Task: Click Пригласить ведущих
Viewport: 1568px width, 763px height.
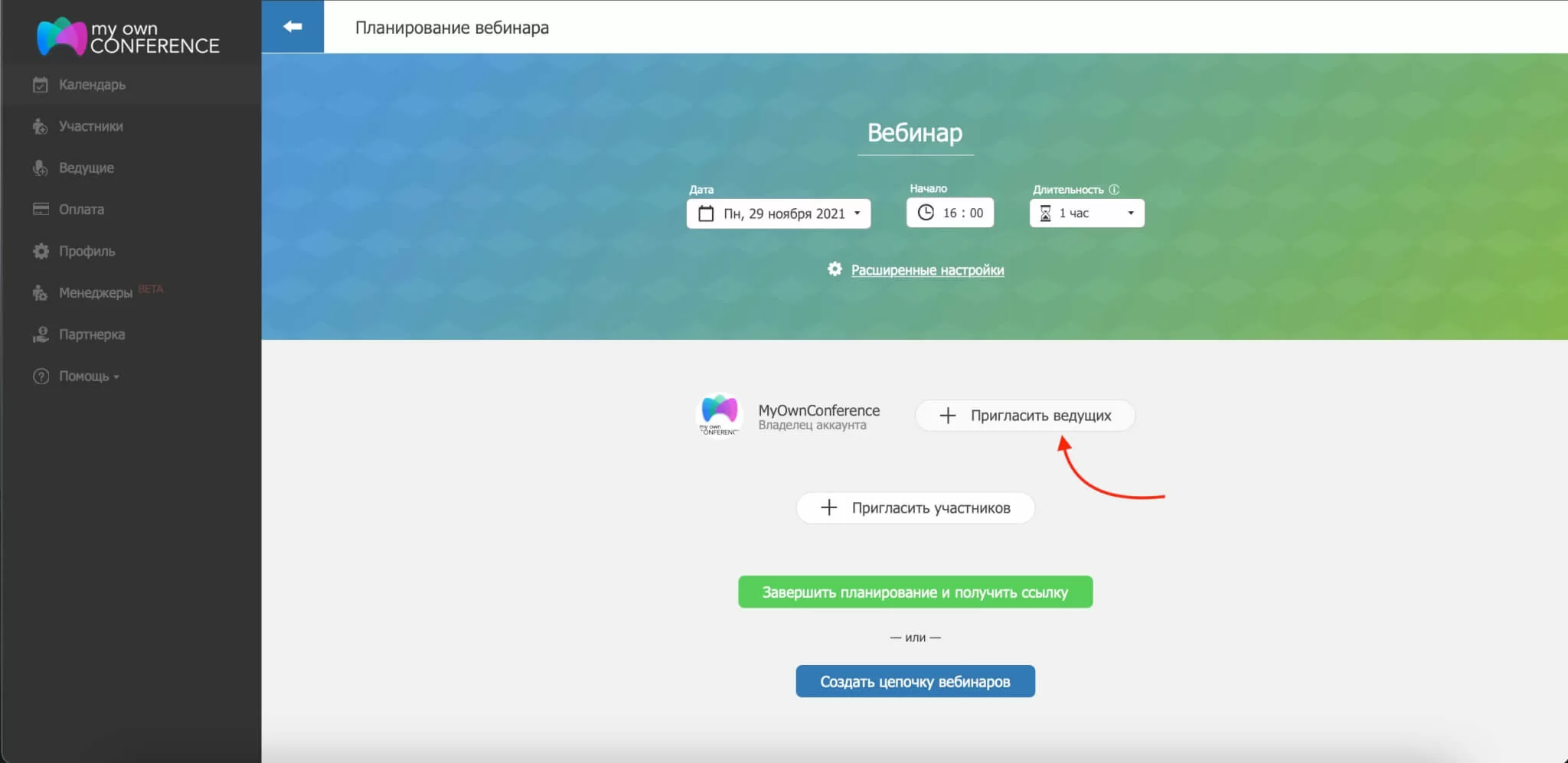Action: (x=1025, y=416)
